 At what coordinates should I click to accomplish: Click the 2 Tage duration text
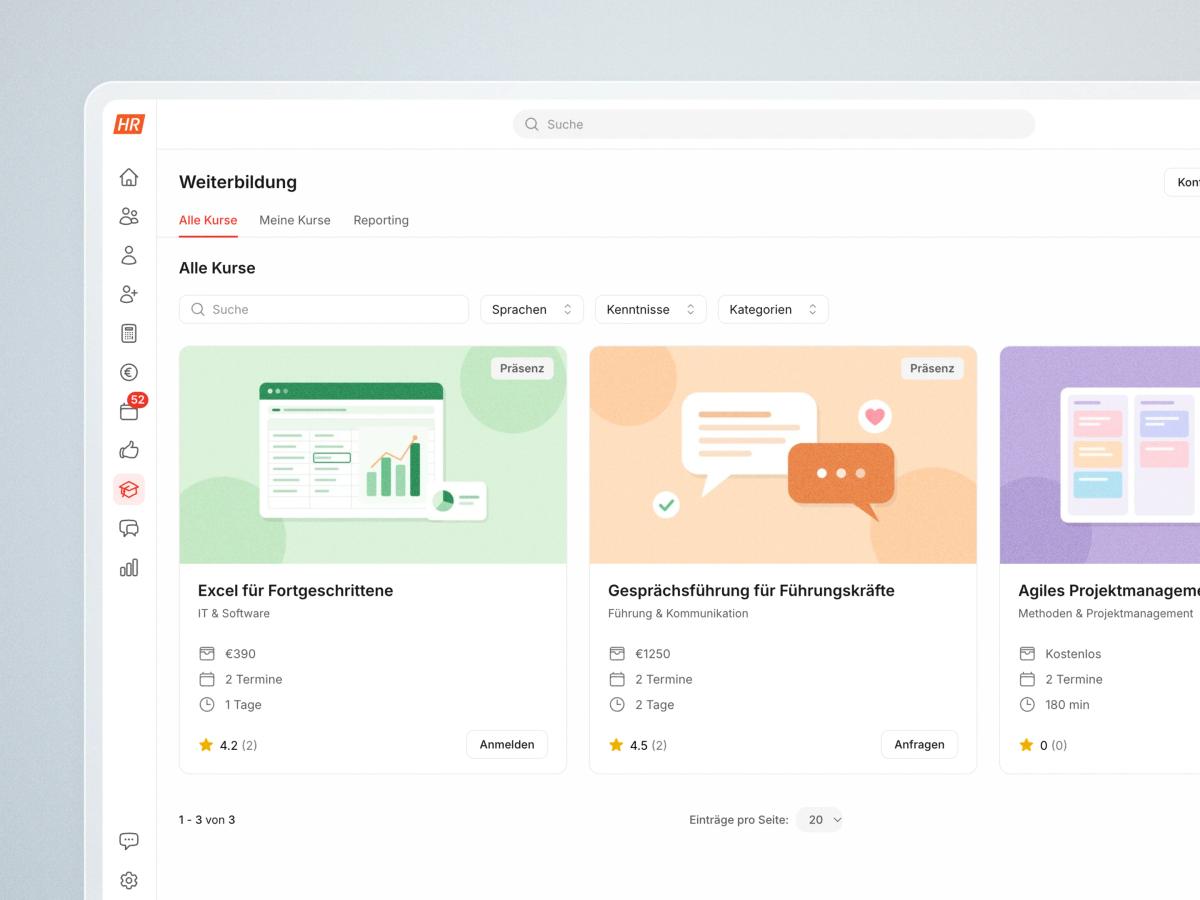pos(655,704)
